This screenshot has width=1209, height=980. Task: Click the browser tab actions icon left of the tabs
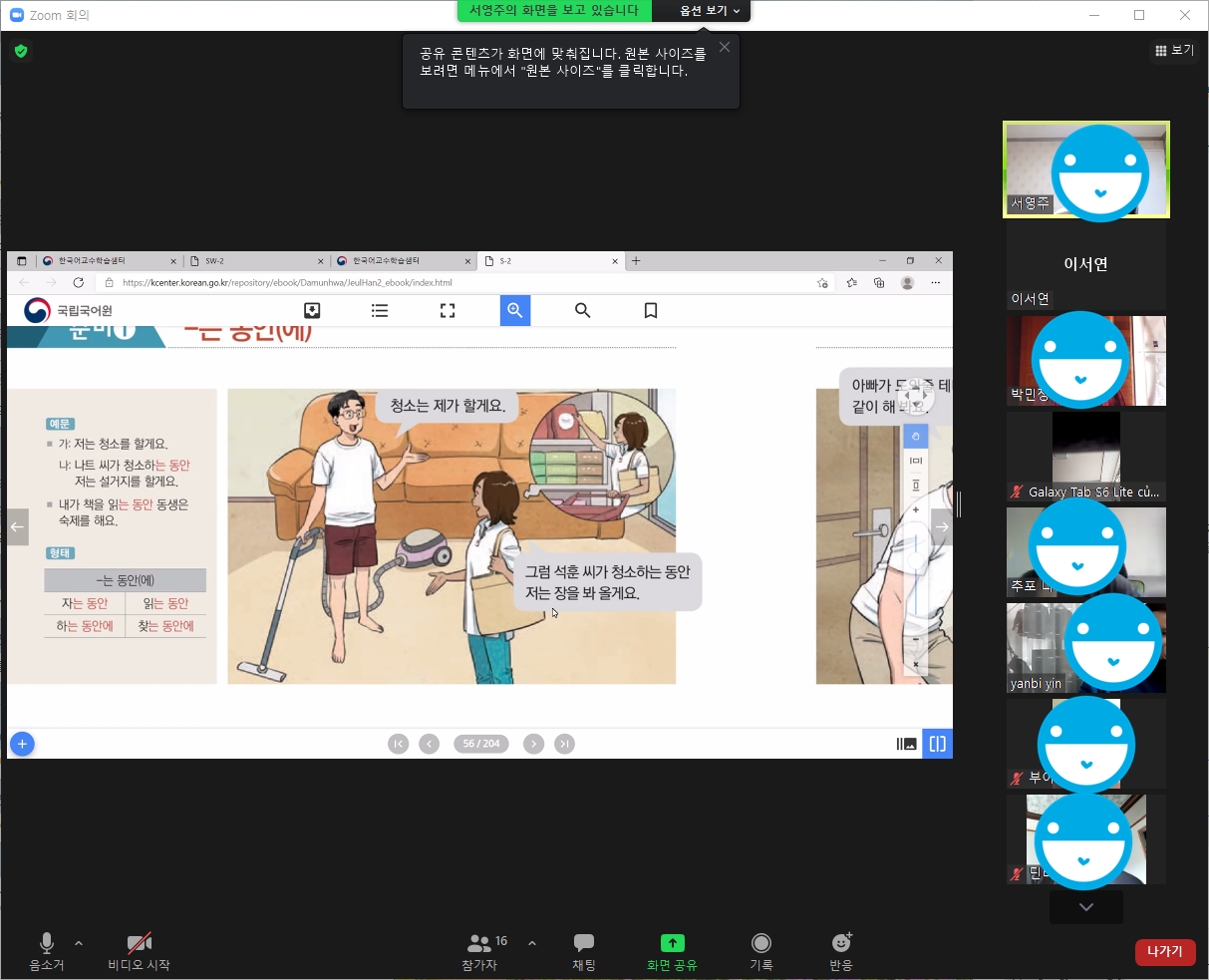point(22,261)
